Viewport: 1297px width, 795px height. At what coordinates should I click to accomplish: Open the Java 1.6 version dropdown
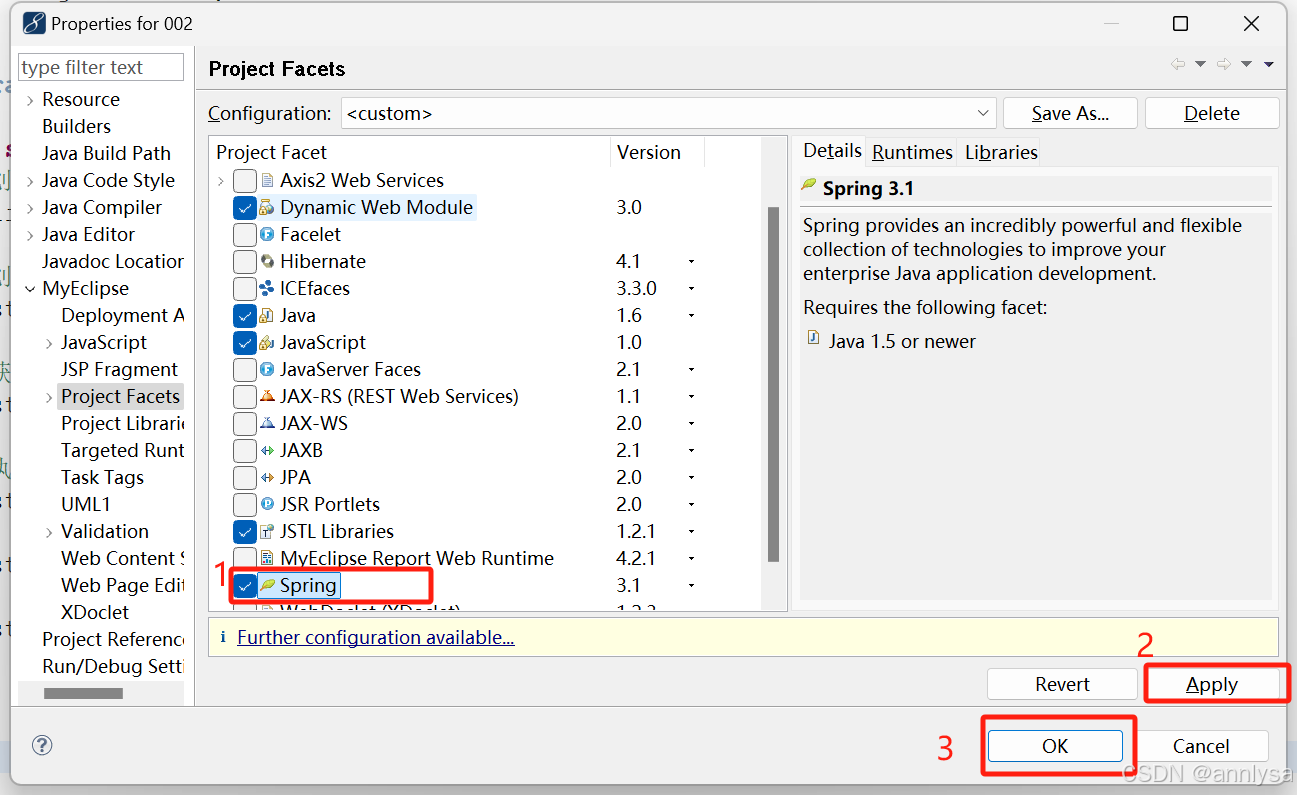(x=691, y=316)
